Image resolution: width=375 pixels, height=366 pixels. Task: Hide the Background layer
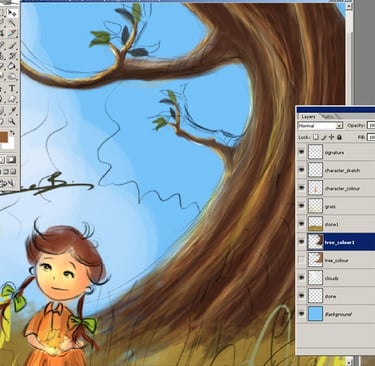[302, 314]
